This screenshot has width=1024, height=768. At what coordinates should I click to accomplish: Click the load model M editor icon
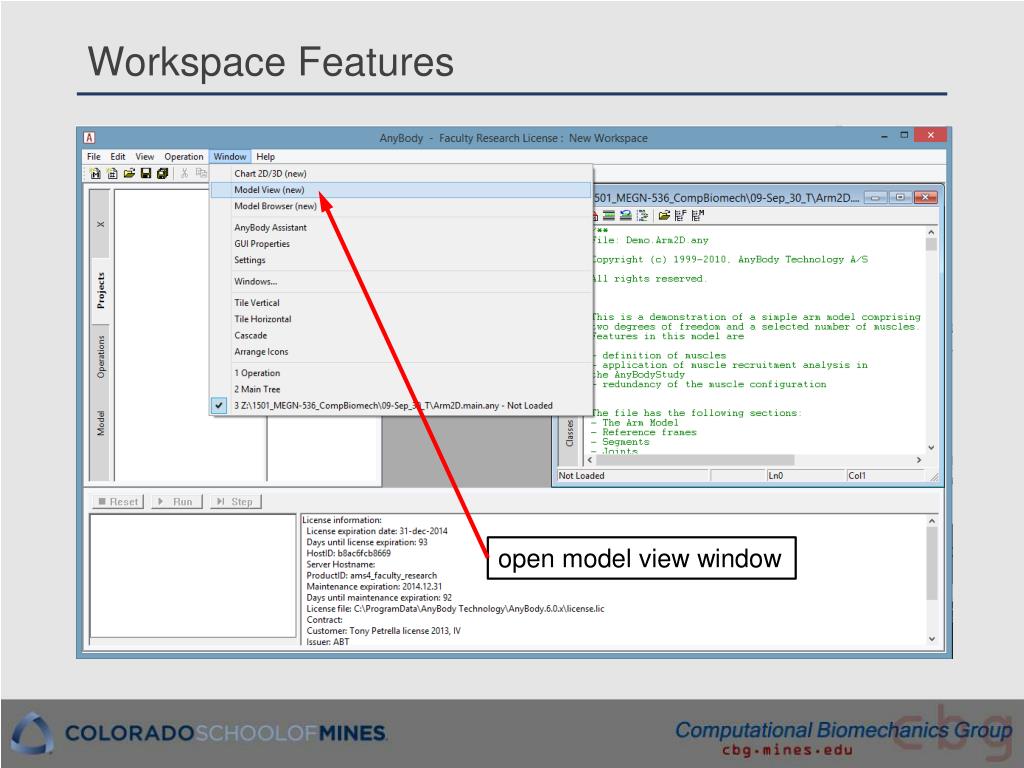pyautogui.click(x=697, y=216)
